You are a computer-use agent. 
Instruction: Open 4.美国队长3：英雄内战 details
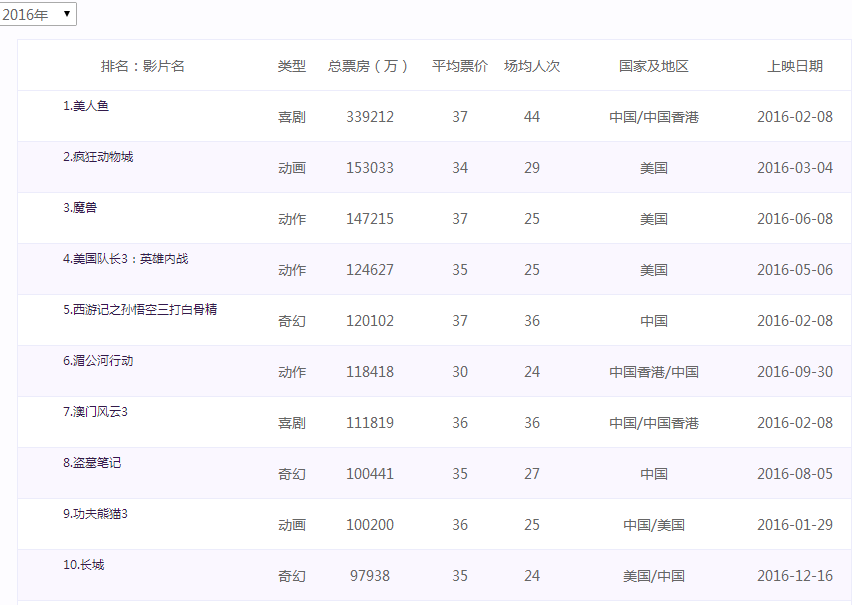[126, 259]
